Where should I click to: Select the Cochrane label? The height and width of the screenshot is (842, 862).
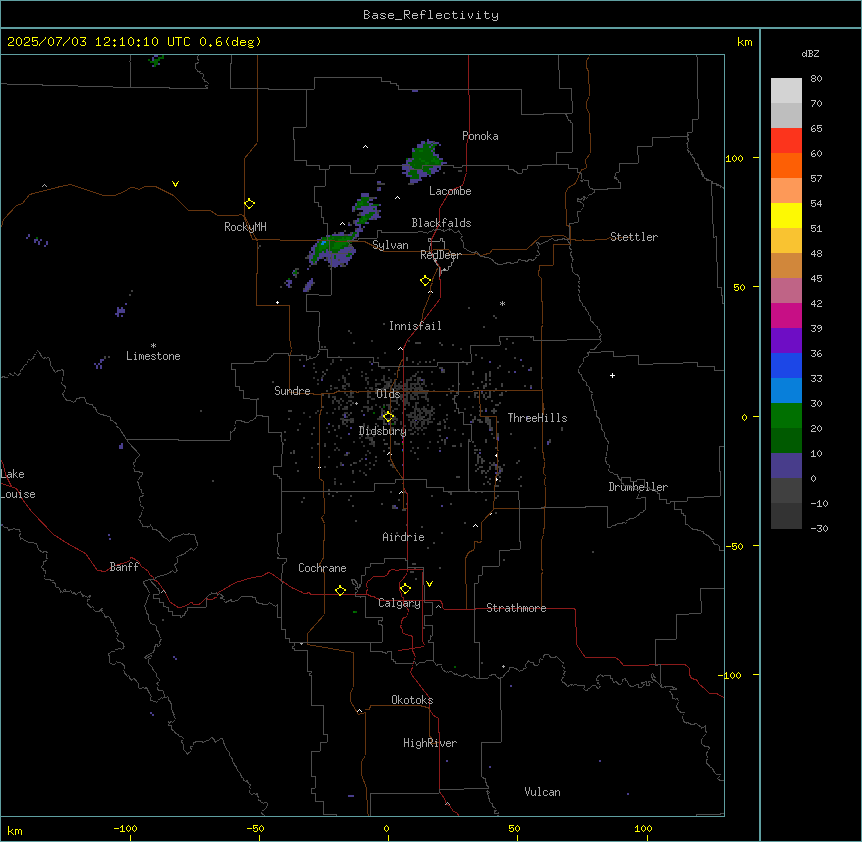click(x=322, y=568)
